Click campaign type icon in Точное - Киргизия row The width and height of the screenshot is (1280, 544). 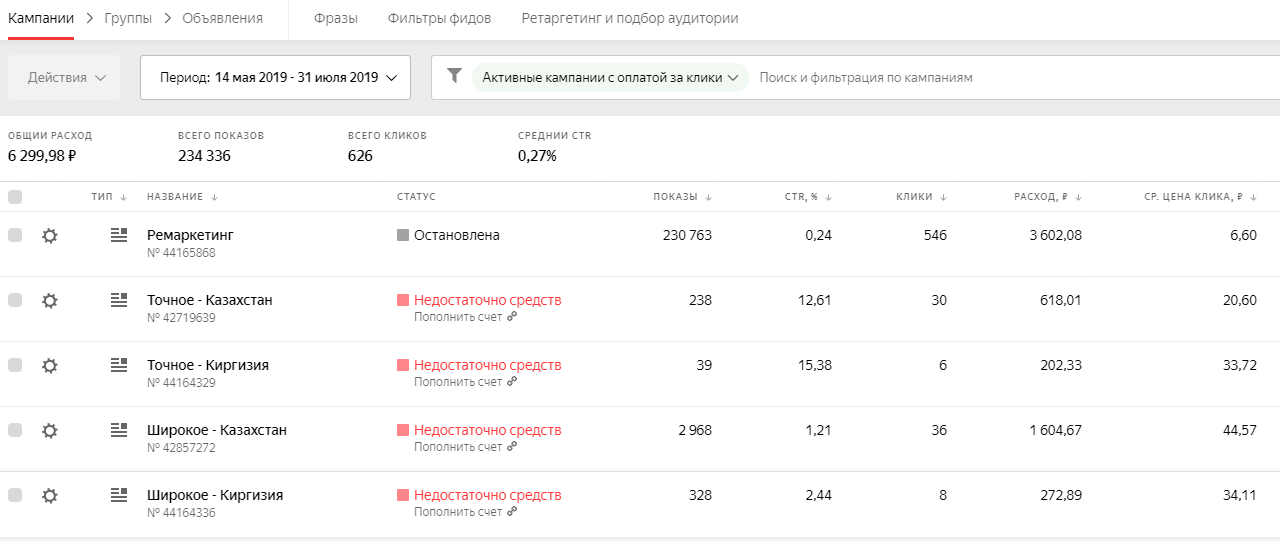[119, 365]
